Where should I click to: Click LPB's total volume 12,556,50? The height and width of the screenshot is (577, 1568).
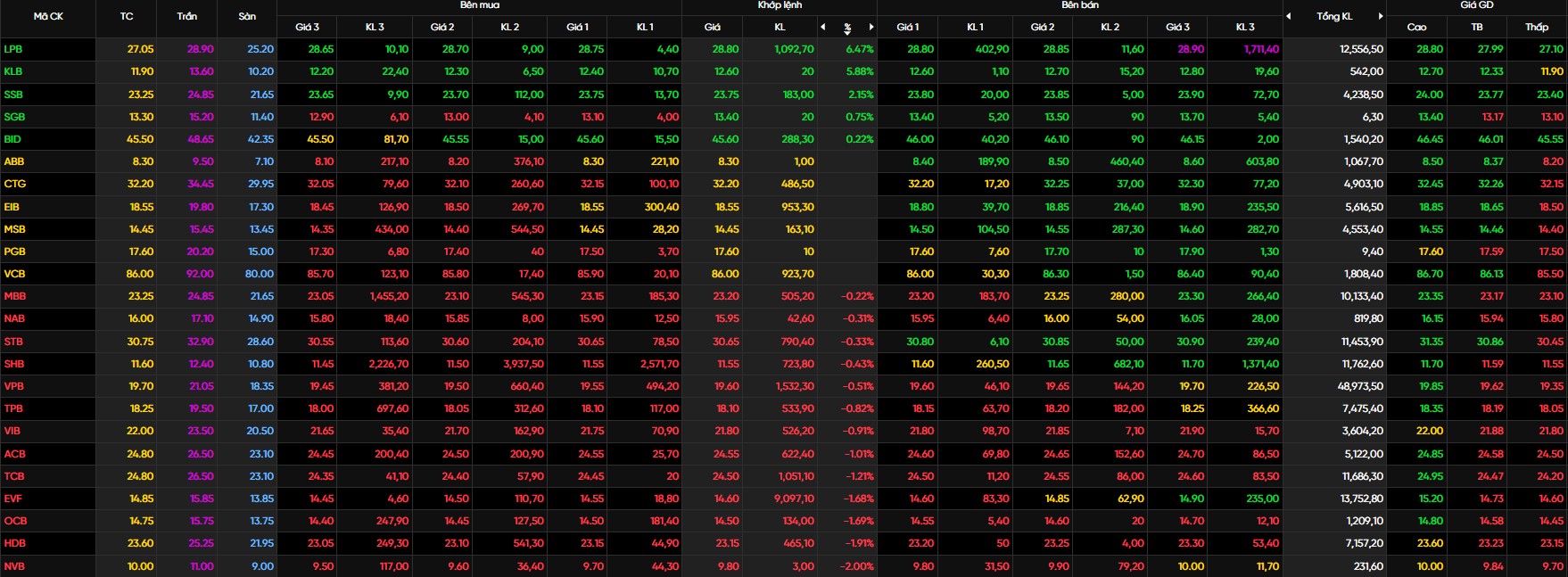pos(1361,49)
